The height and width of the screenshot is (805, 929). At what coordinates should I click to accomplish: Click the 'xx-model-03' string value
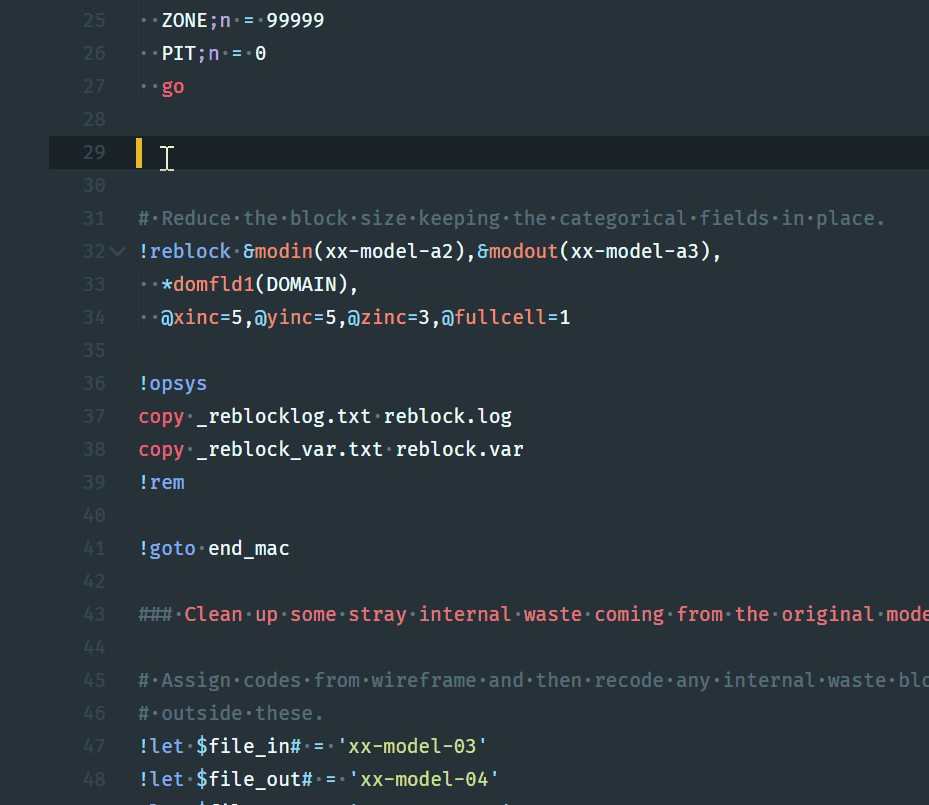pyautogui.click(x=417, y=746)
